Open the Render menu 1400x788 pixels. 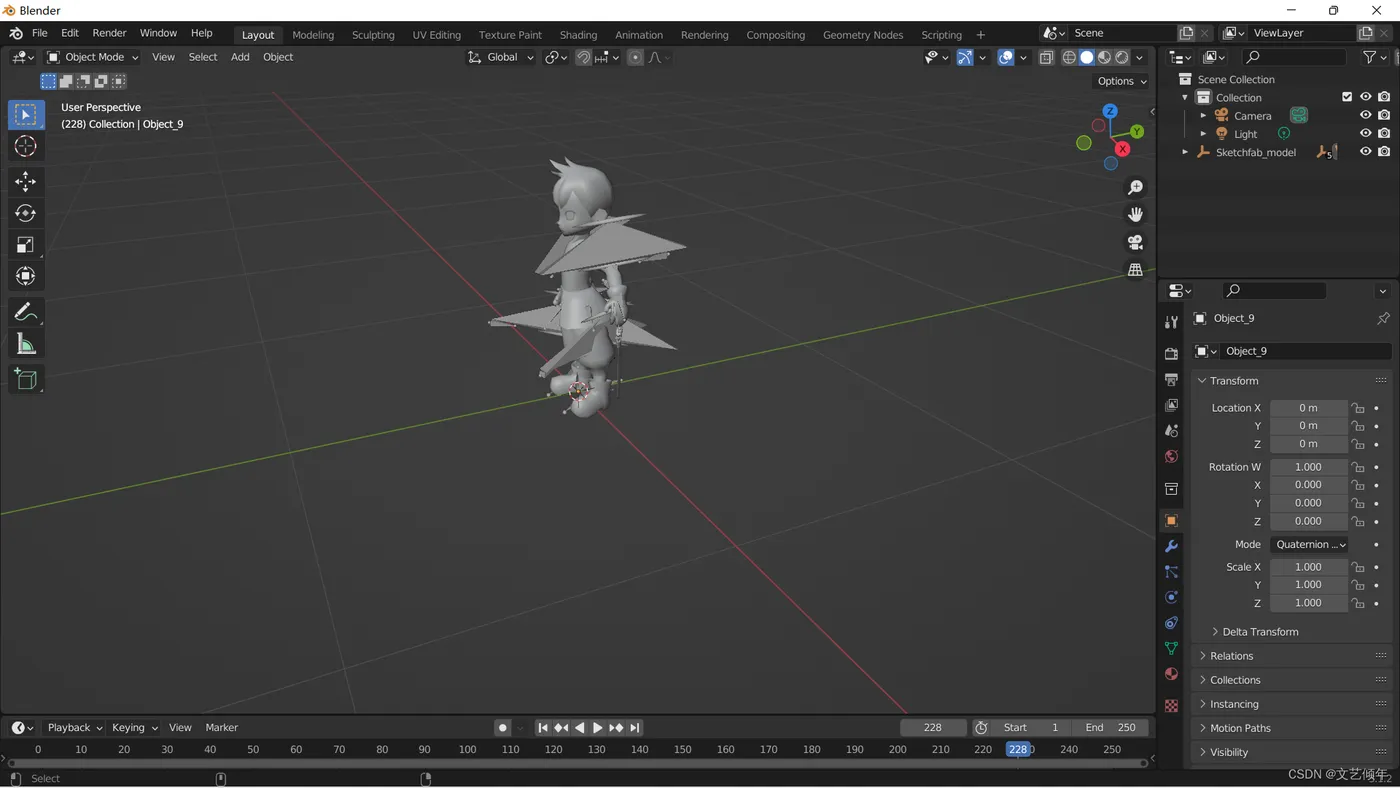(x=109, y=33)
